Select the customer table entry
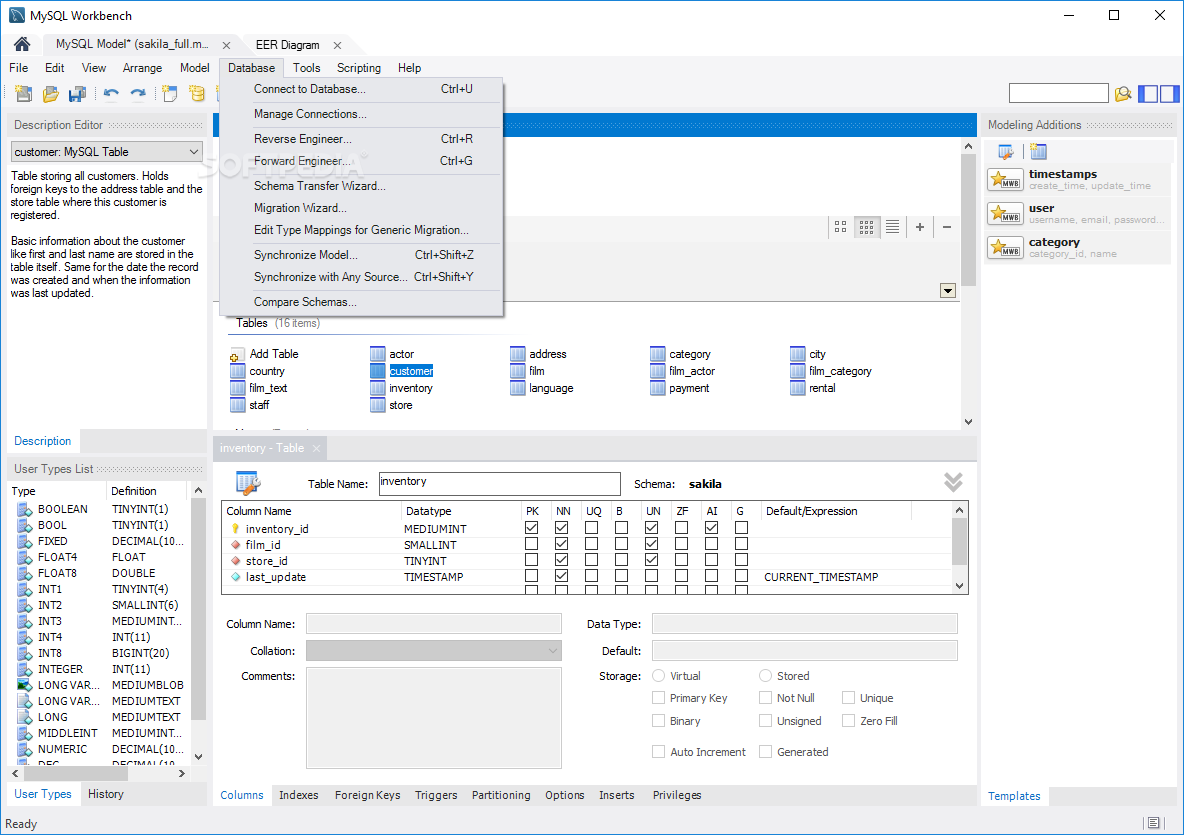The height and width of the screenshot is (835, 1184). click(412, 371)
